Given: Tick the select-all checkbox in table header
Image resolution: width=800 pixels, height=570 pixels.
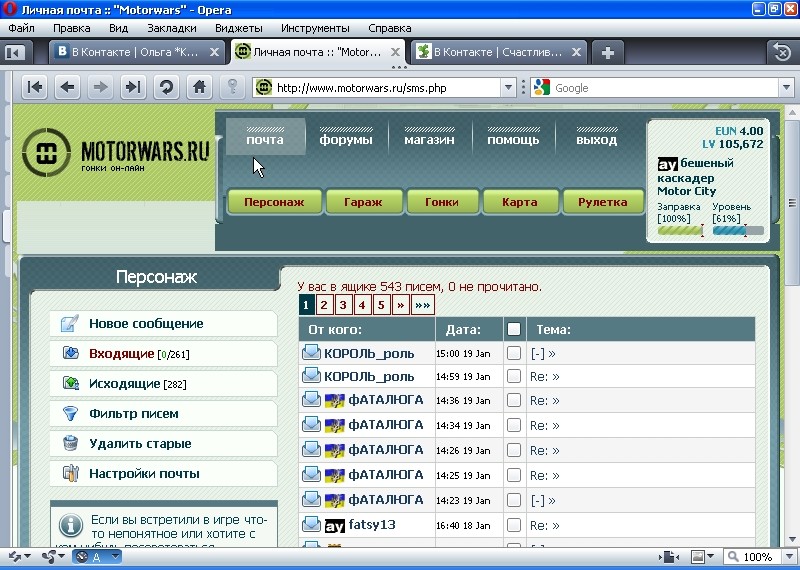Looking at the screenshot, I should [514, 329].
